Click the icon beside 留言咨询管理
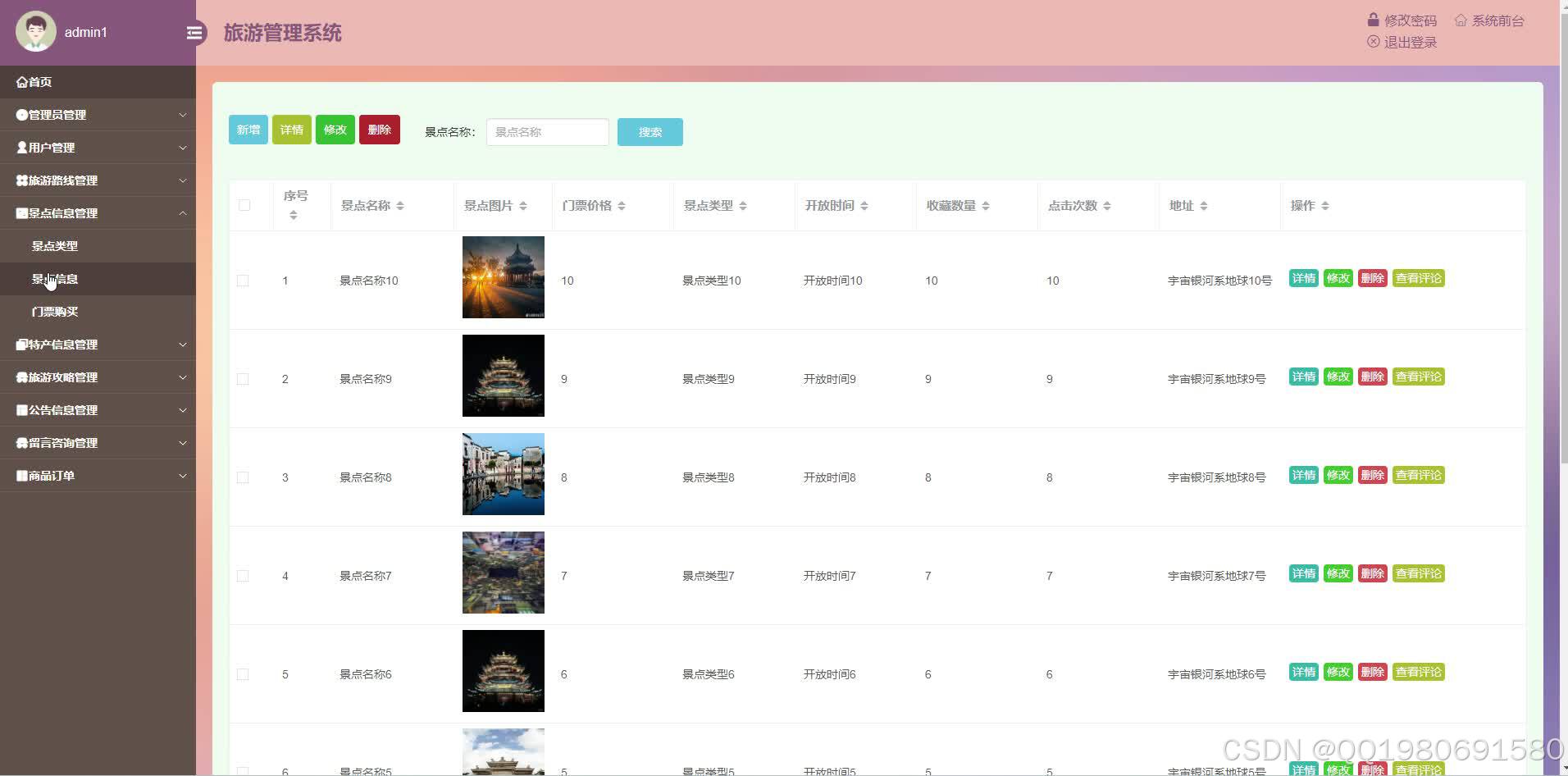1568x776 pixels. [22, 443]
